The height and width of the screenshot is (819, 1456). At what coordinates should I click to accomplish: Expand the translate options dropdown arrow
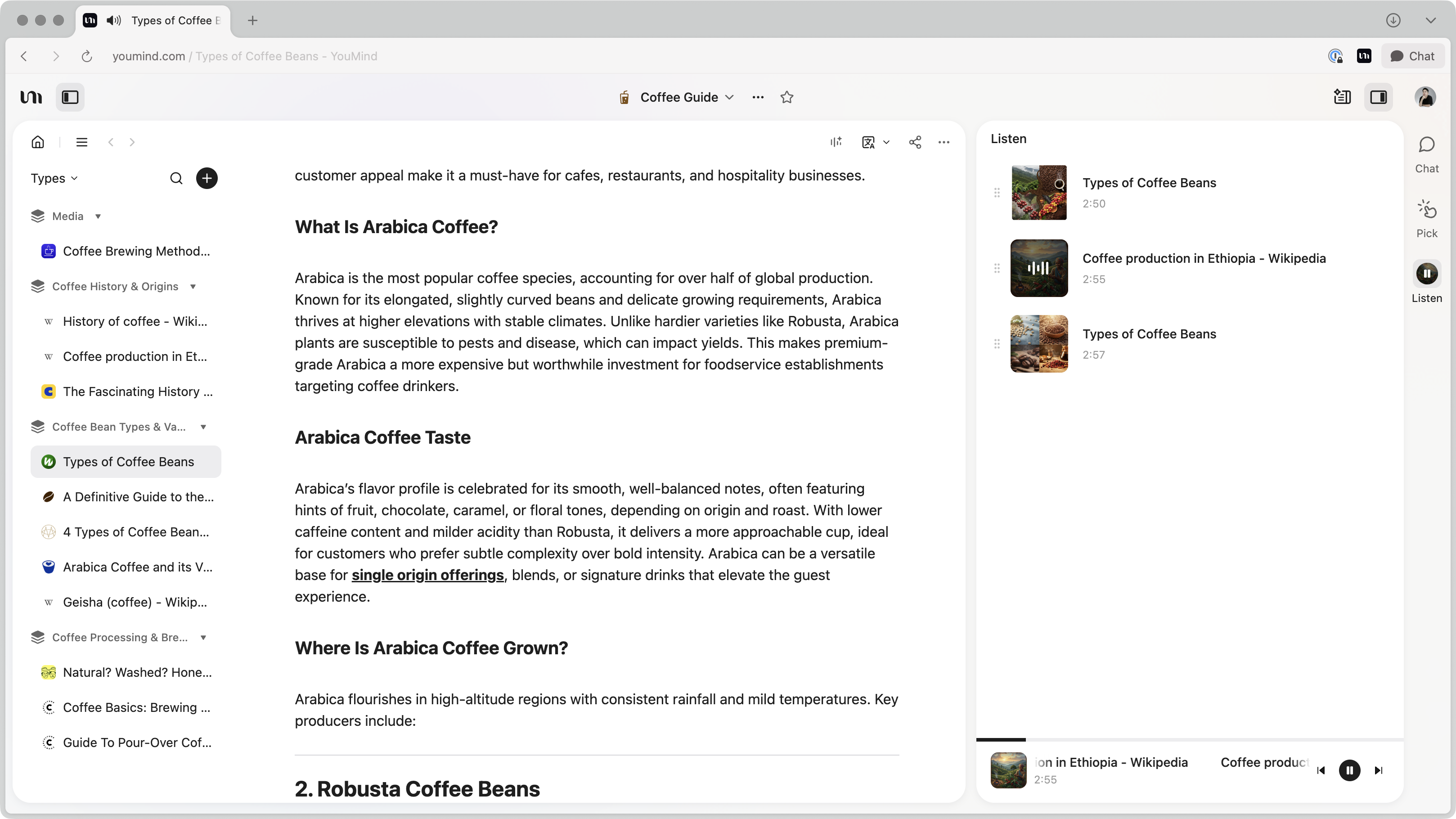[886, 143]
